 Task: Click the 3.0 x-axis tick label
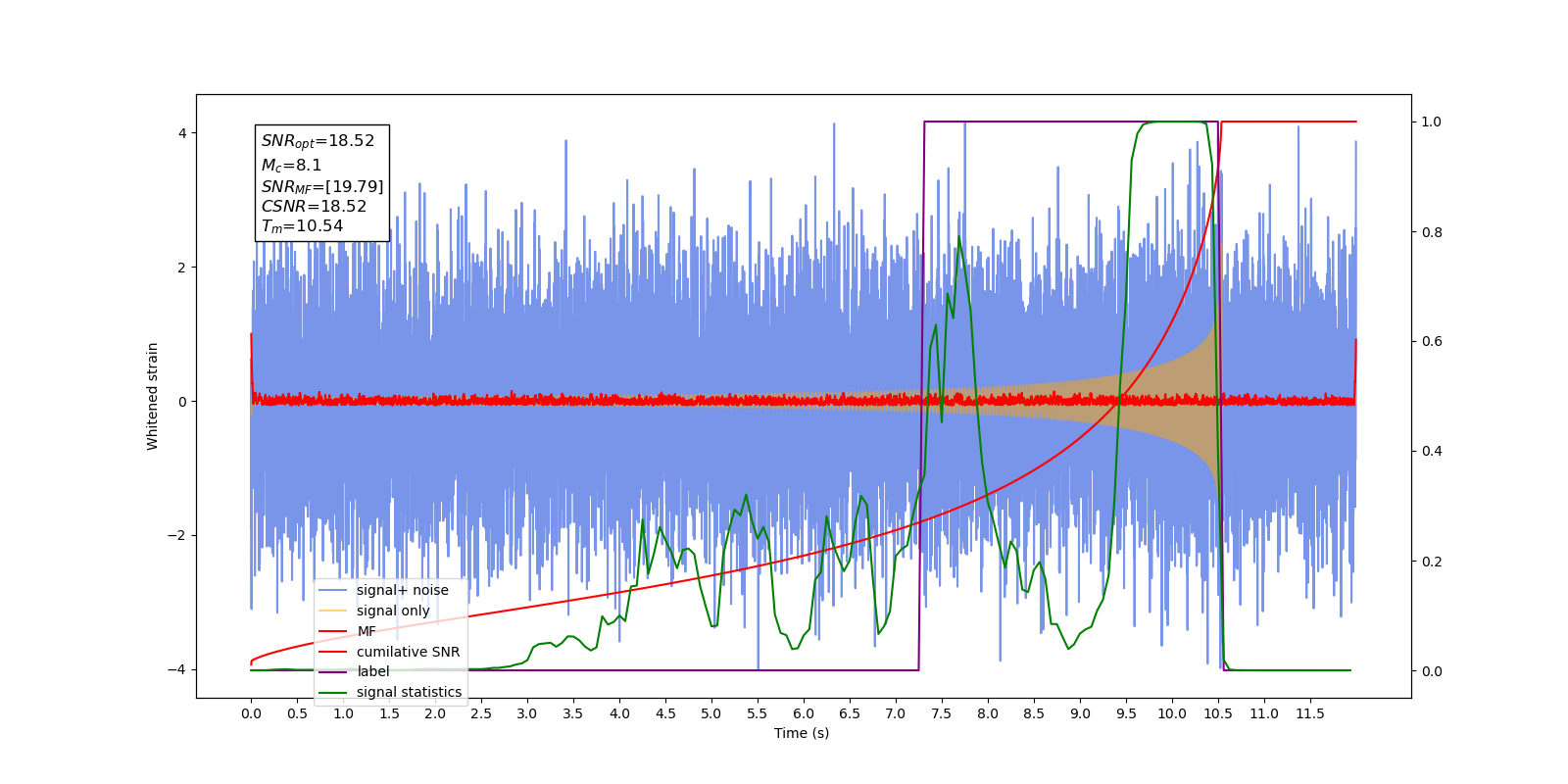click(x=527, y=713)
